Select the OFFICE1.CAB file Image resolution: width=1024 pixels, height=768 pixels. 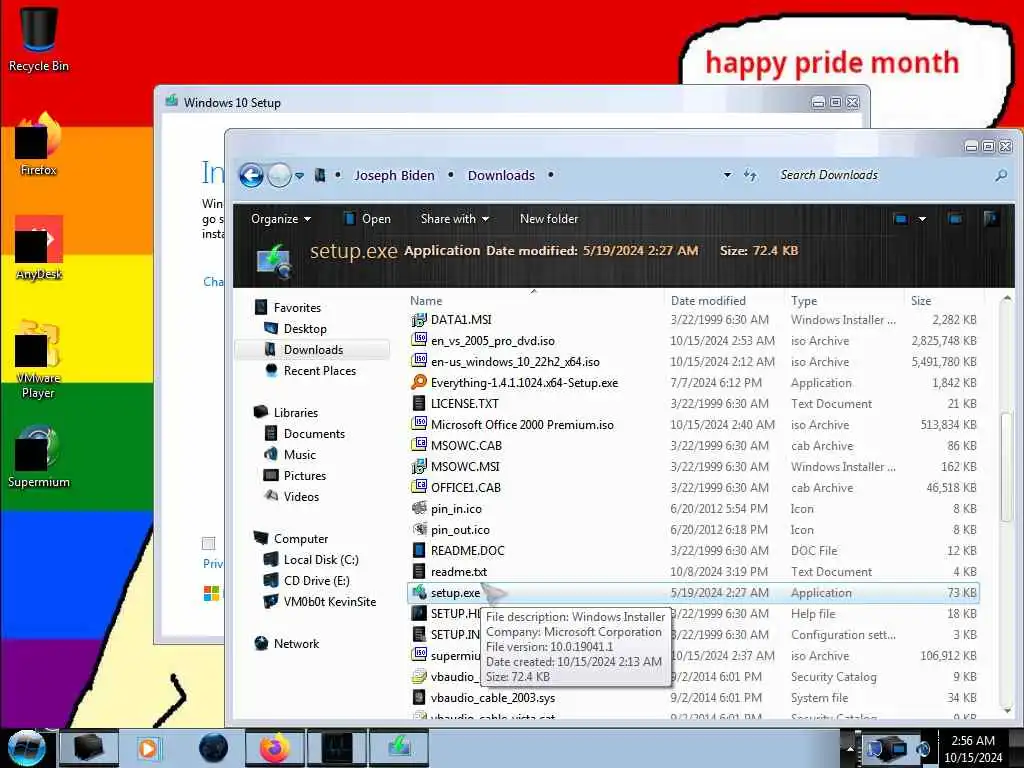[466, 488]
